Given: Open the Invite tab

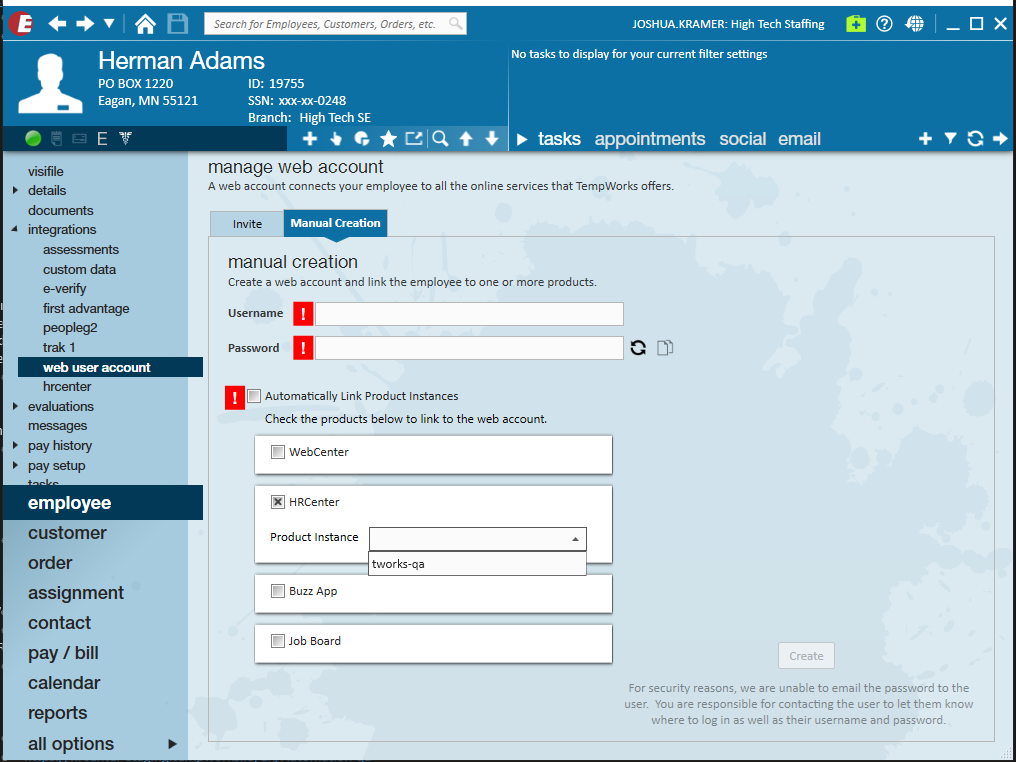Looking at the screenshot, I should tap(247, 224).
